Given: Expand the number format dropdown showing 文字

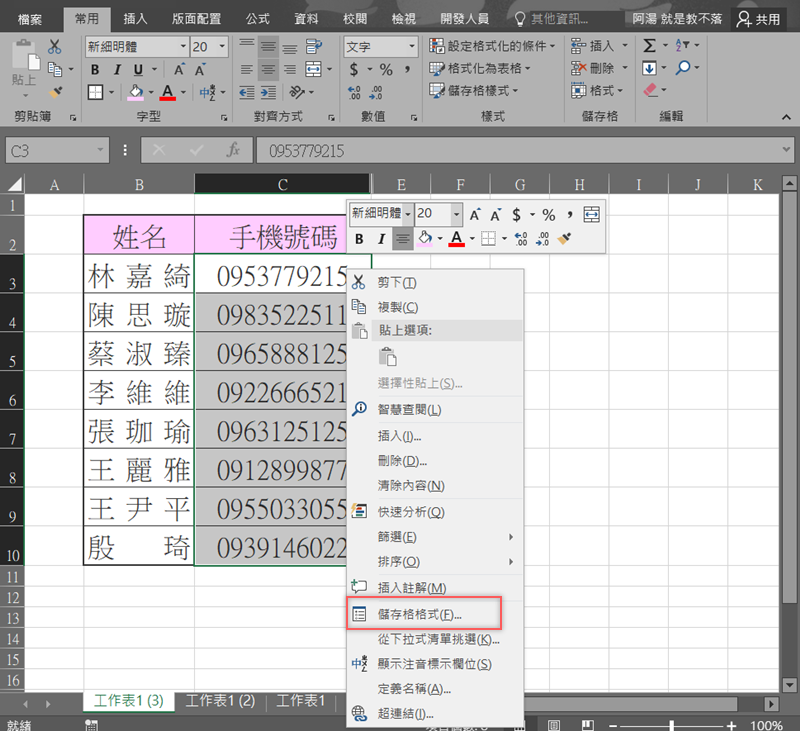Looking at the screenshot, I should (x=411, y=47).
